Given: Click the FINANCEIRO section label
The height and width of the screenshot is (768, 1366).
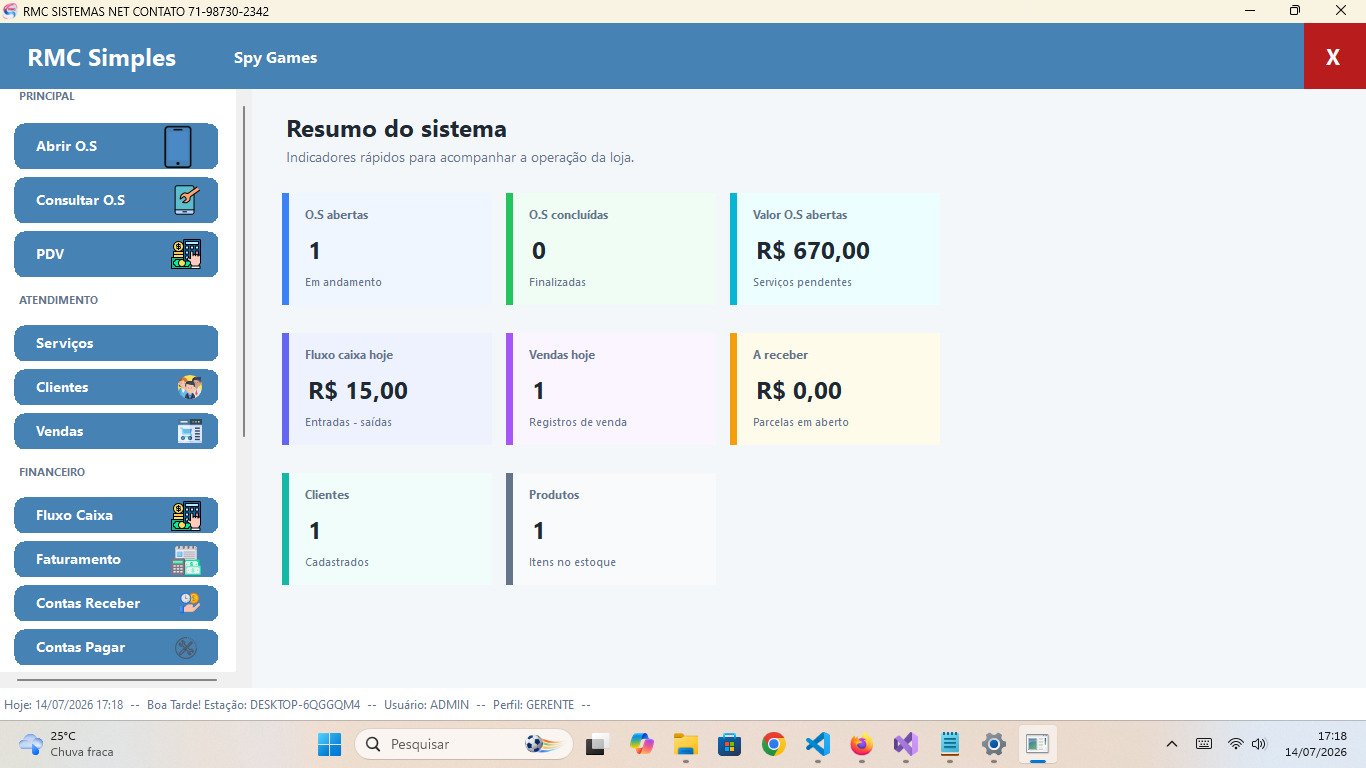Looking at the screenshot, I should [x=52, y=472].
